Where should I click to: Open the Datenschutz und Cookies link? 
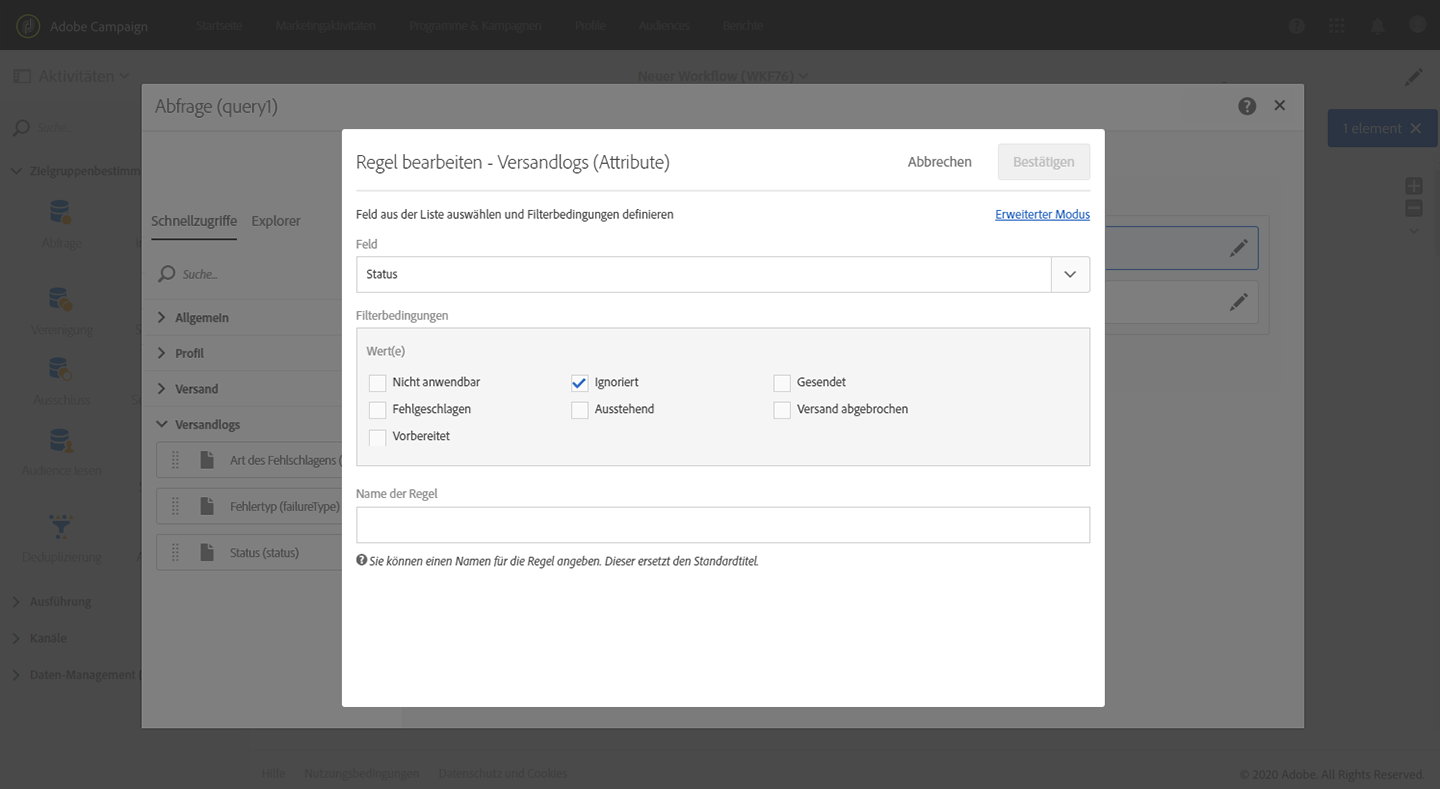click(x=503, y=773)
